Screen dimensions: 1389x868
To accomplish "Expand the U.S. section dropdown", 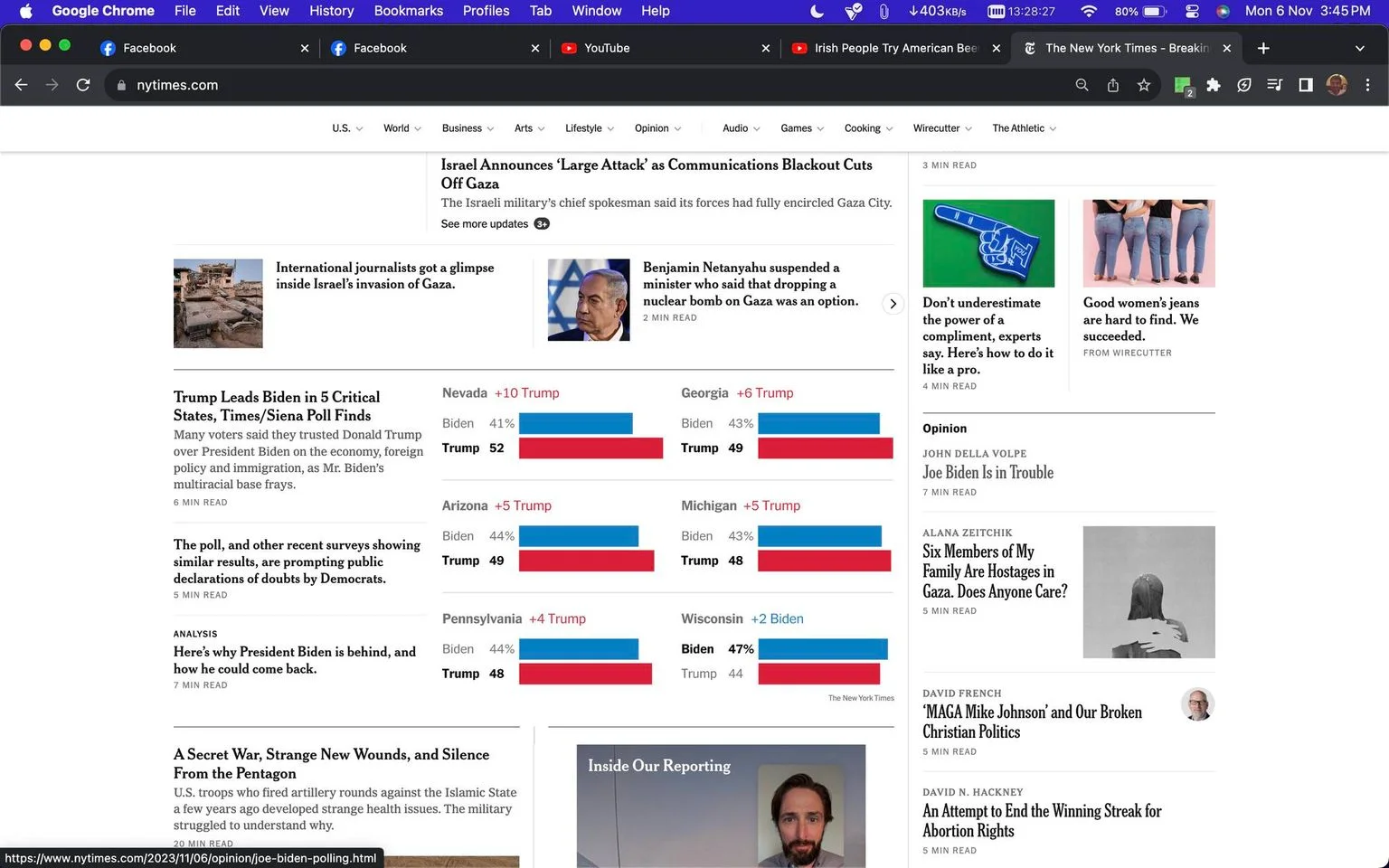I will [x=347, y=128].
